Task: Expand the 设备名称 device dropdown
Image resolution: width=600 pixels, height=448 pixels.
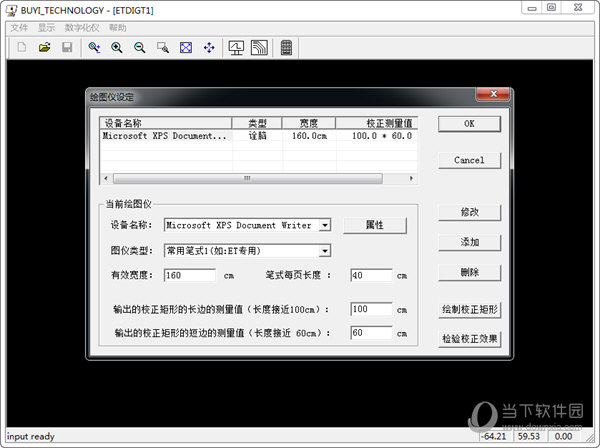Action: (325, 225)
